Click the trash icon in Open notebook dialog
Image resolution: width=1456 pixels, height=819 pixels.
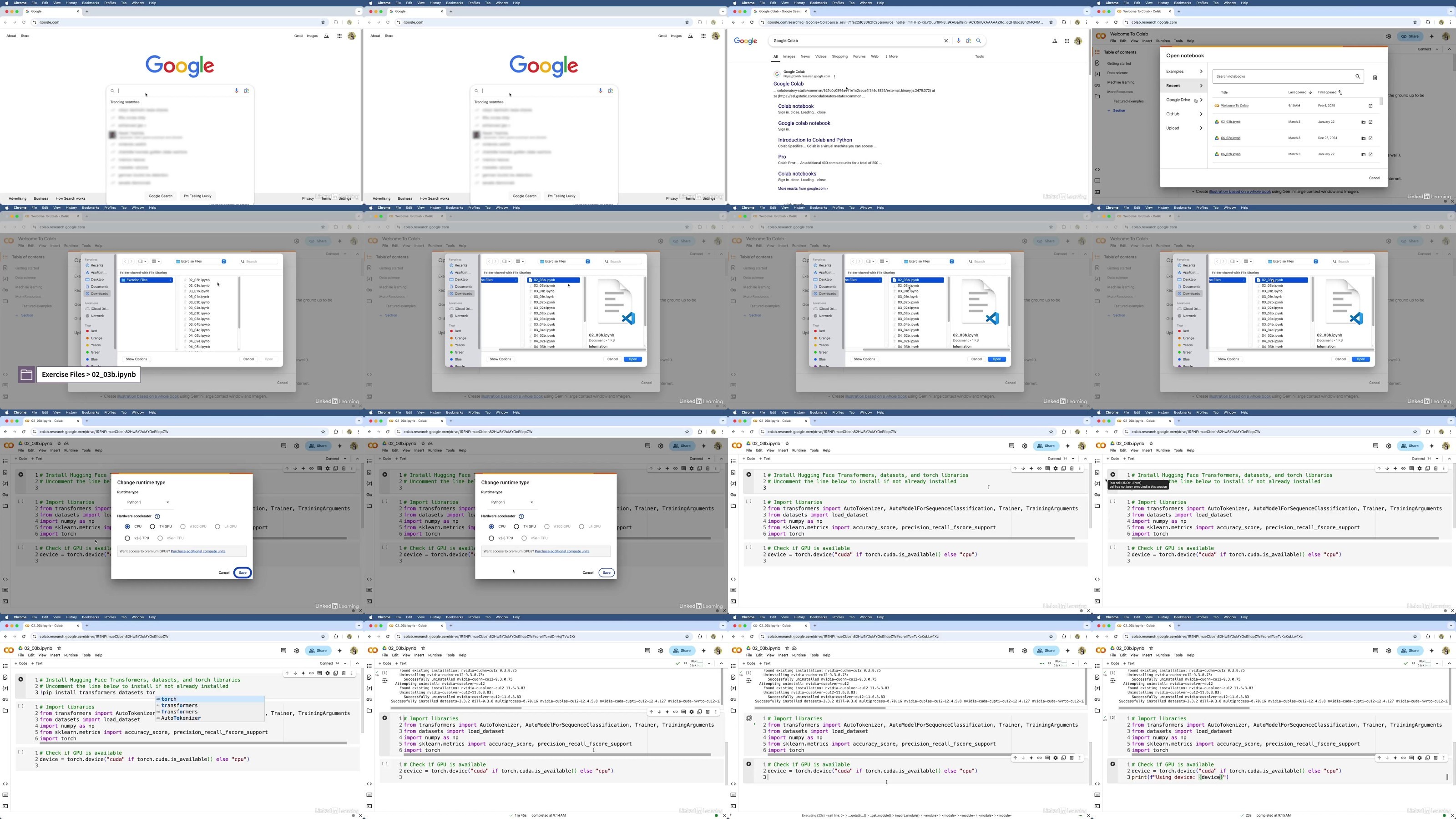1375,77
